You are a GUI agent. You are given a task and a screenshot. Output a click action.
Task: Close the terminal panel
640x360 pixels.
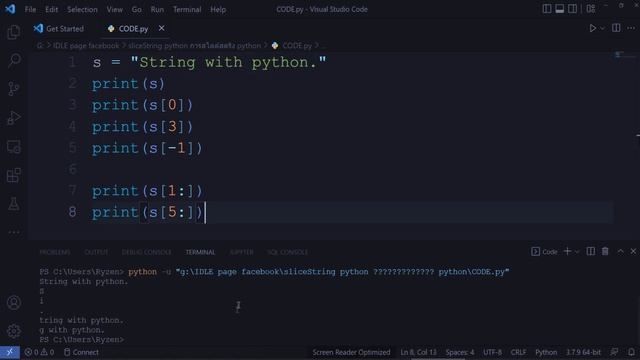pos(633,251)
